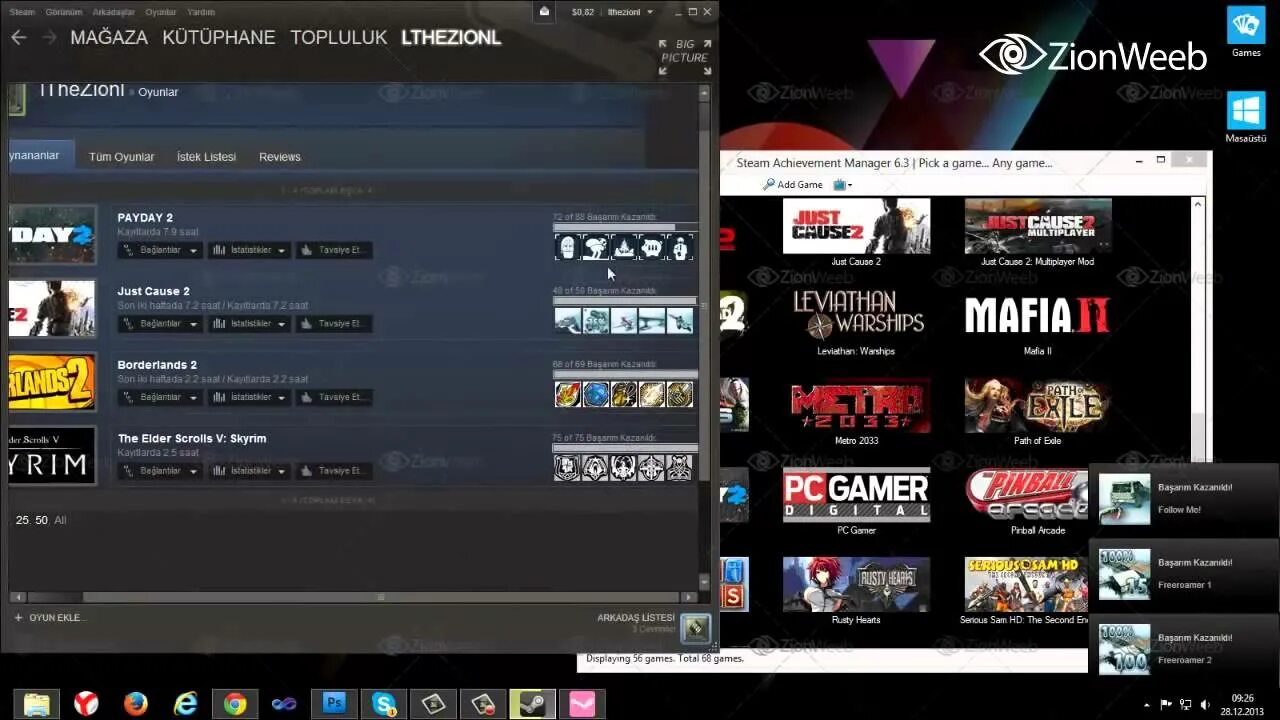The image size is (1280, 720).
Task: Open Borderlands 2 Bağlantılar dropdown
Action: [160, 397]
